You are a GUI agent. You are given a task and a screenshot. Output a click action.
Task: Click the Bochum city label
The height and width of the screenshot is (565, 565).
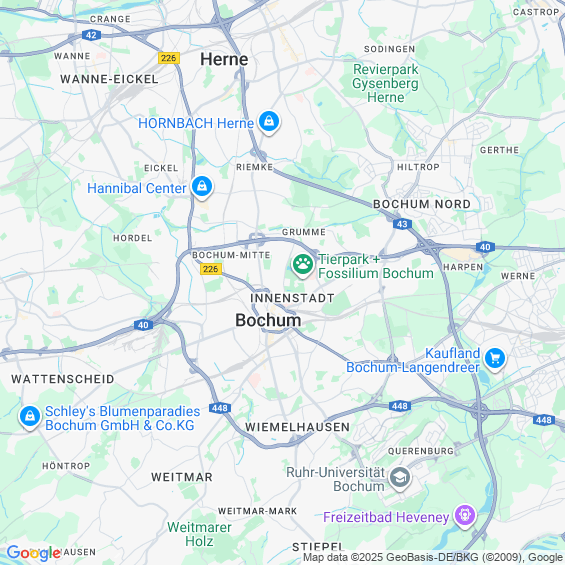pyautogui.click(x=268, y=320)
